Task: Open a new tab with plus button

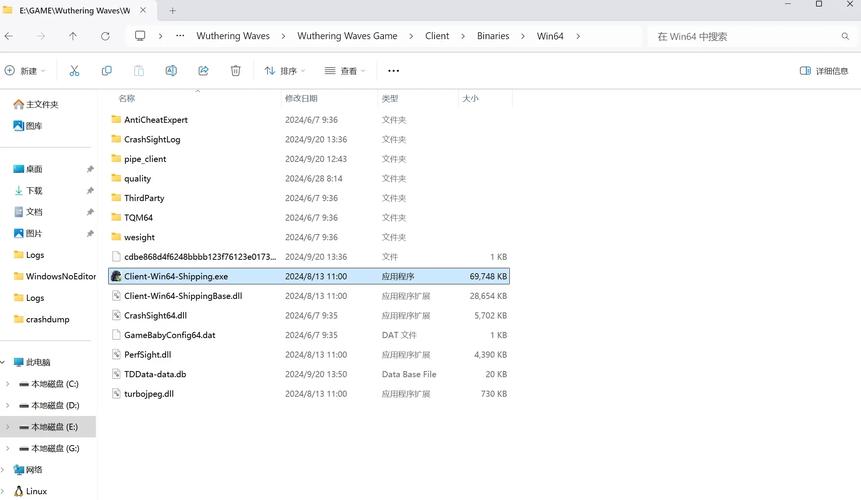Action: (172, 10)
